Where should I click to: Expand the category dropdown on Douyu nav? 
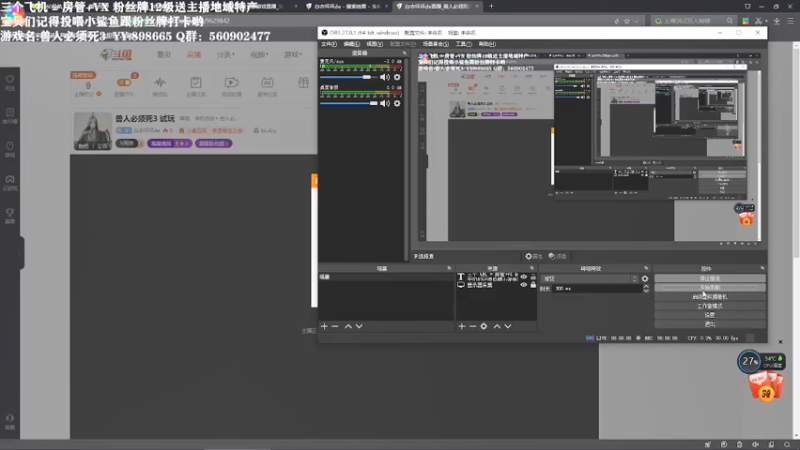pyautogui.click(x=225, y=55)
